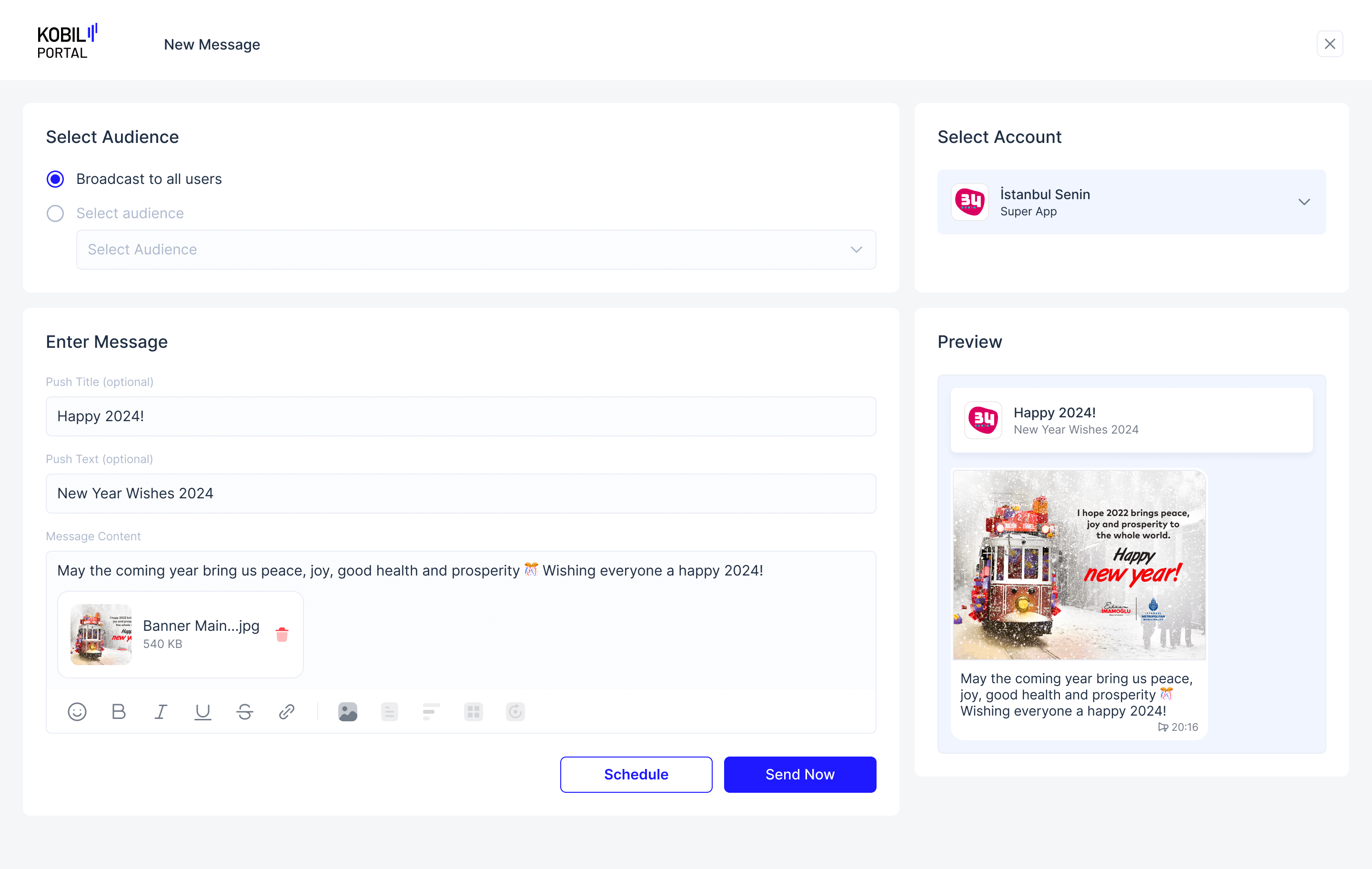The image size is (1372, 869).
Task: Apply underline formatting
Action: (x=203, y=711)
